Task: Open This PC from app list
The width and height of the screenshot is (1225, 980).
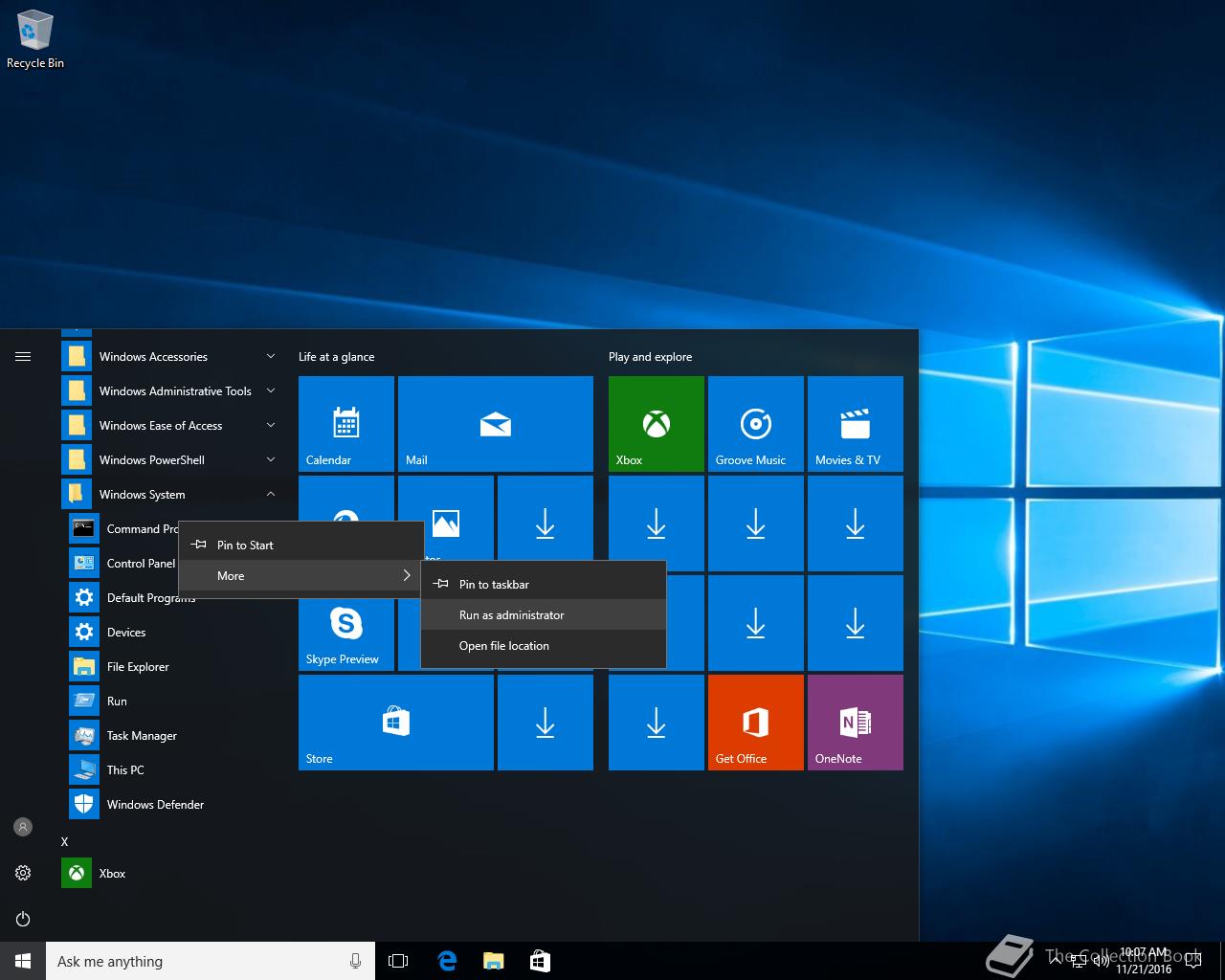Action: [172, 770]
